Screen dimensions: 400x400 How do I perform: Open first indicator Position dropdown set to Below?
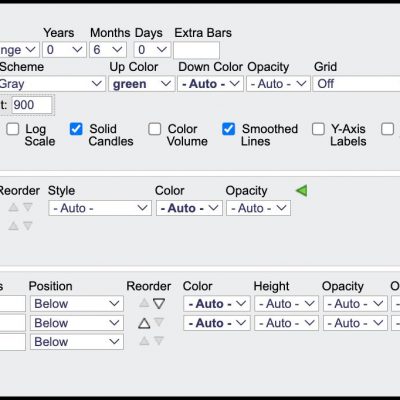pos(77,304)
